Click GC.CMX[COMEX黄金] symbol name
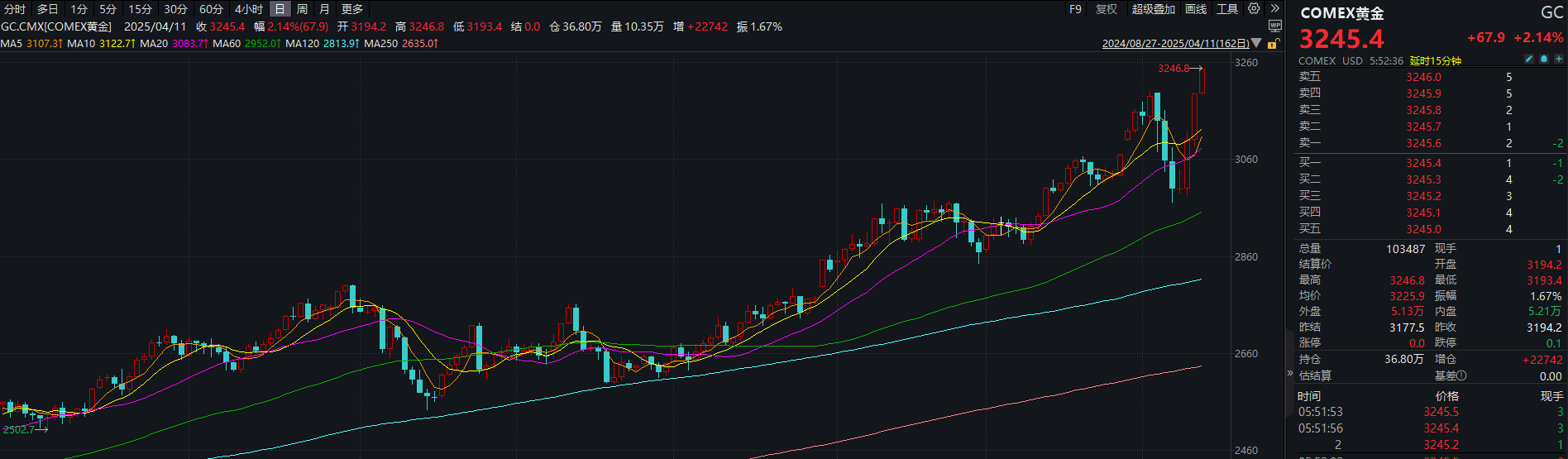The image size is (1568, 459). (x=56, y=26)
